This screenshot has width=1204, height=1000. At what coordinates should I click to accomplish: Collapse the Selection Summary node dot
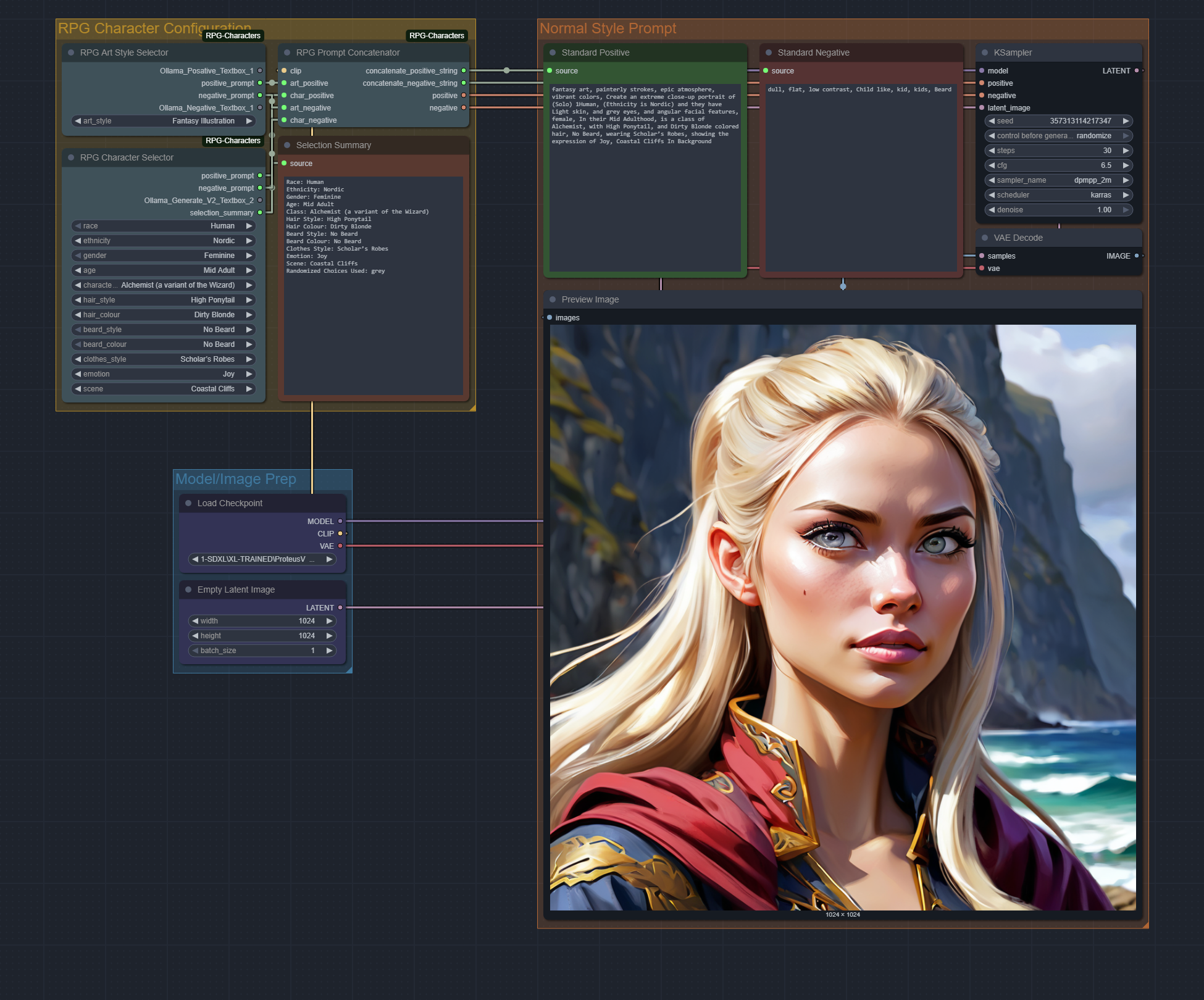pyautogui.click(x=287, y=145)
